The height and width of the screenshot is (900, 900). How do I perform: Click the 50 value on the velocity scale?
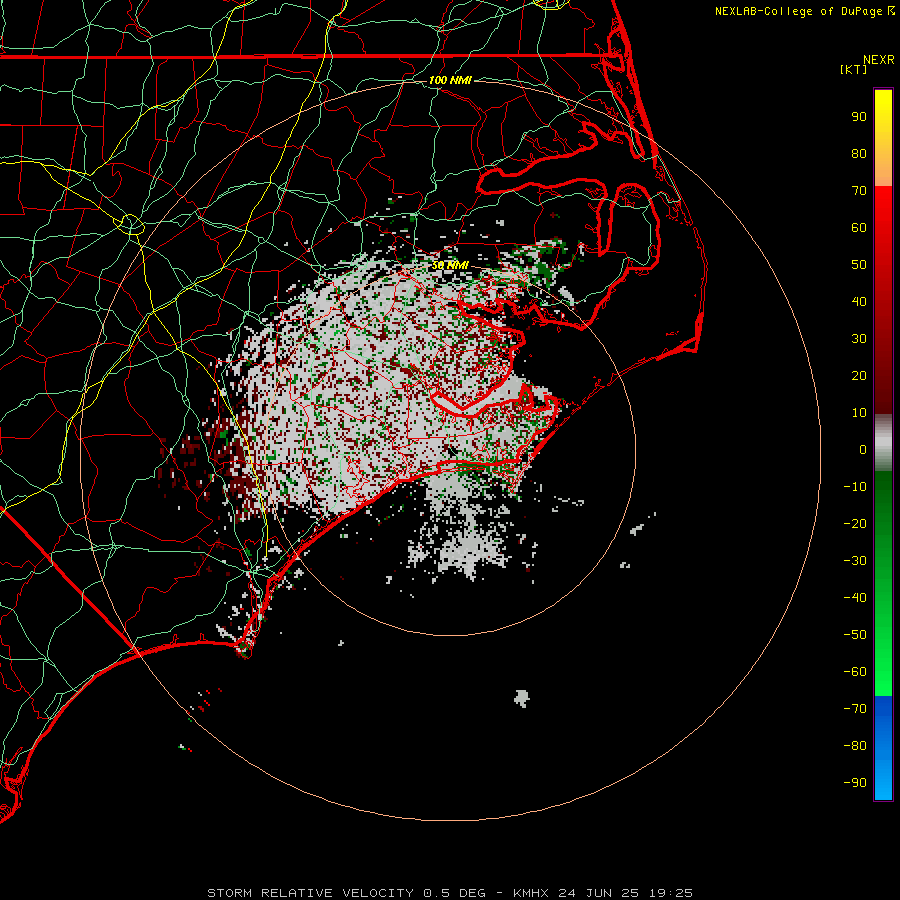[859, 265]
